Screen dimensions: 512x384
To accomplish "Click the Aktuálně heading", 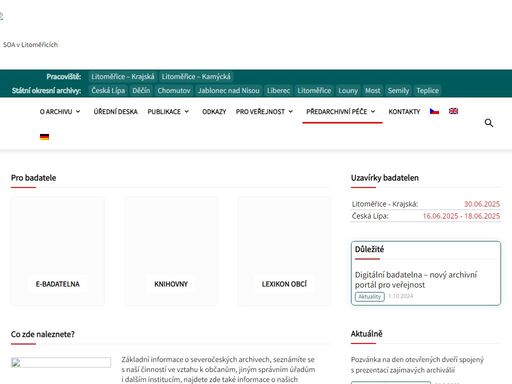I will click(x=366, y=334).
